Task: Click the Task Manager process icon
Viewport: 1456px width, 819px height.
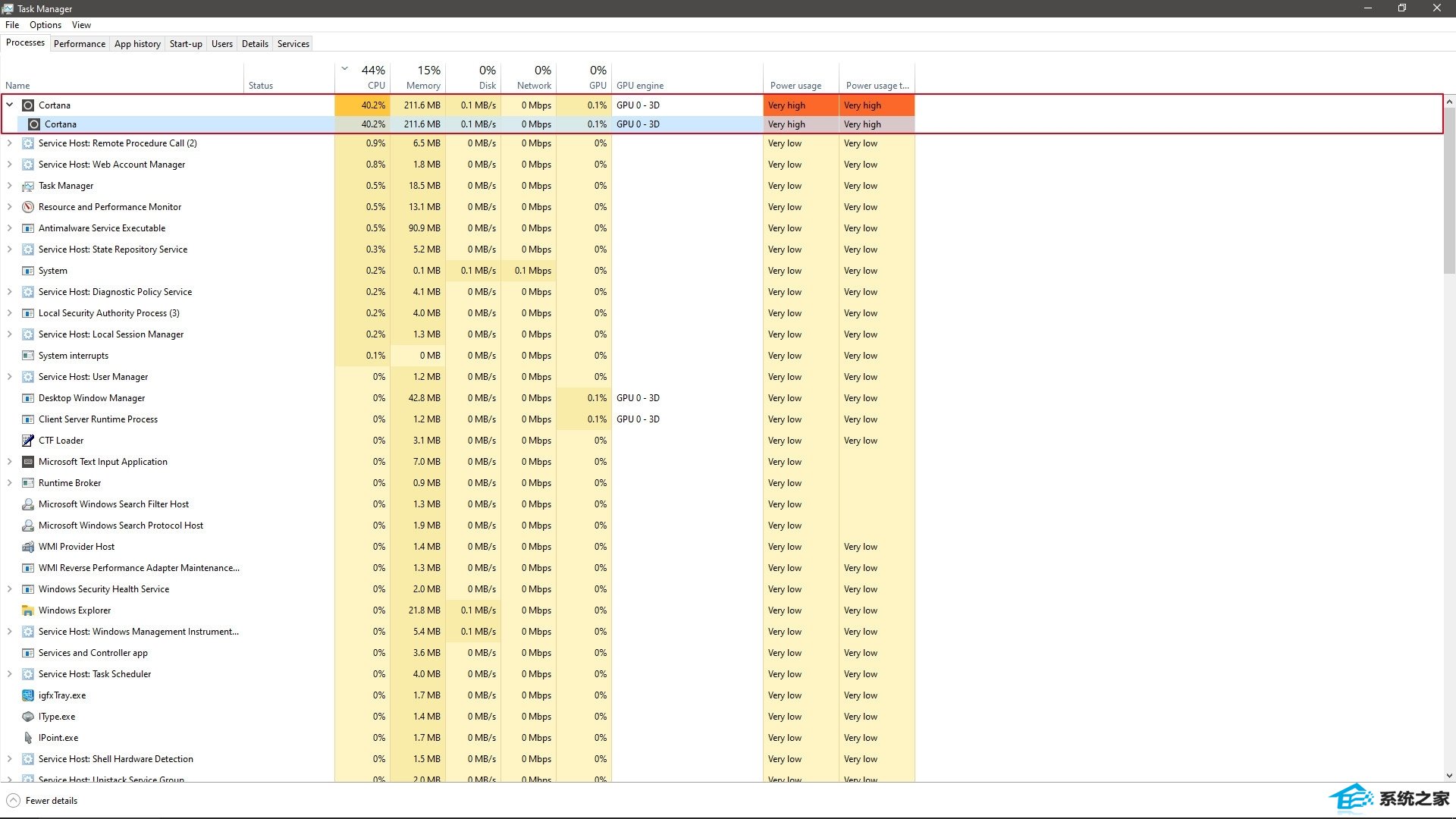Action: click(28, 186)
